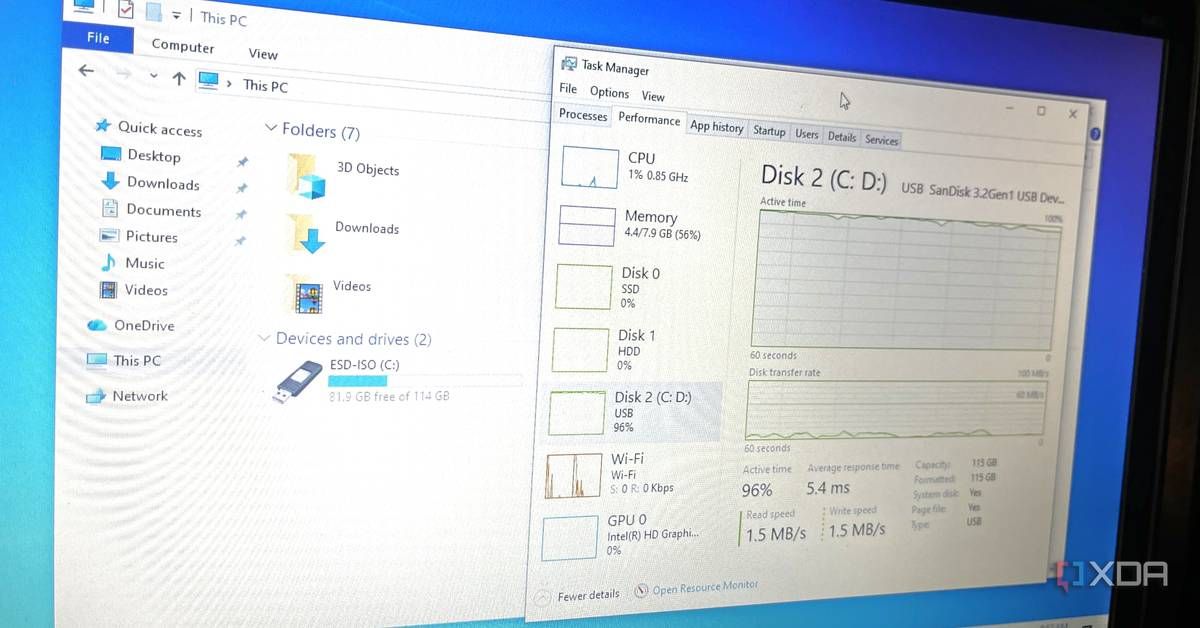This screenshot has height=628, width=1200.
Task: Click the Quick access star icon
Action: [x=102, y=126]
